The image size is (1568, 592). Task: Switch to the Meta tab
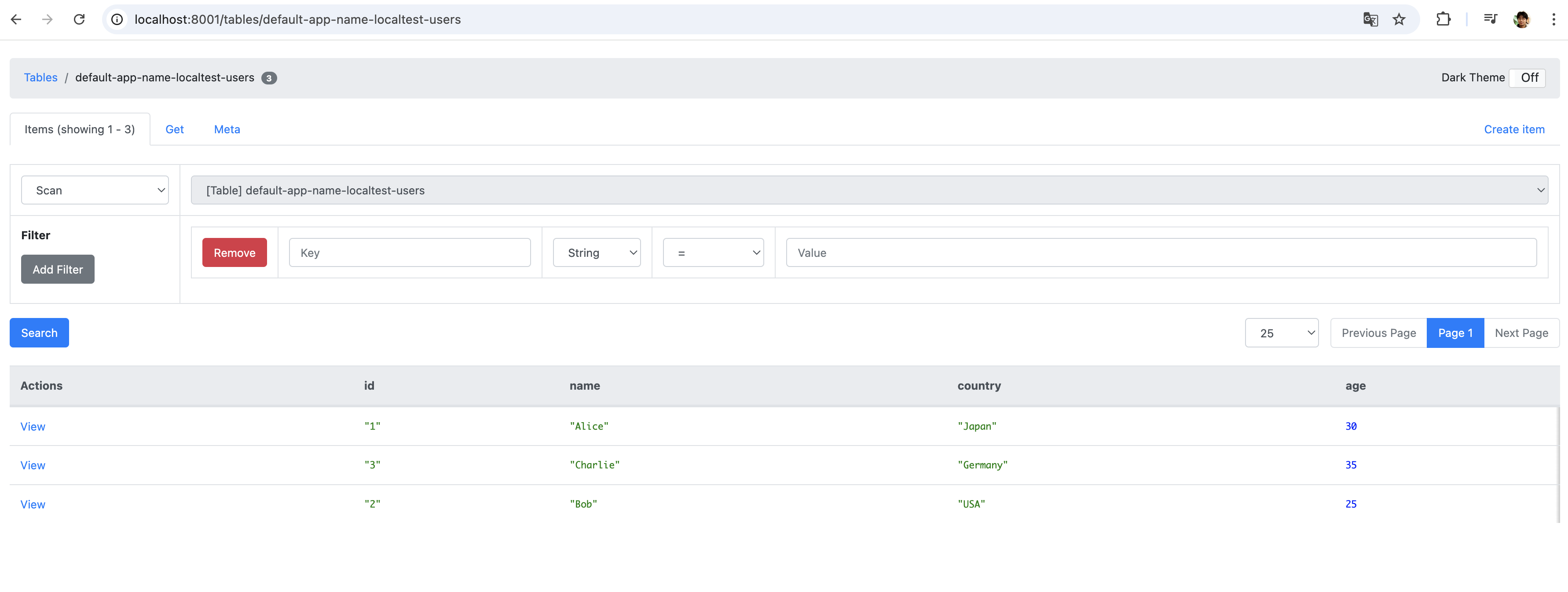coord(227,129)
